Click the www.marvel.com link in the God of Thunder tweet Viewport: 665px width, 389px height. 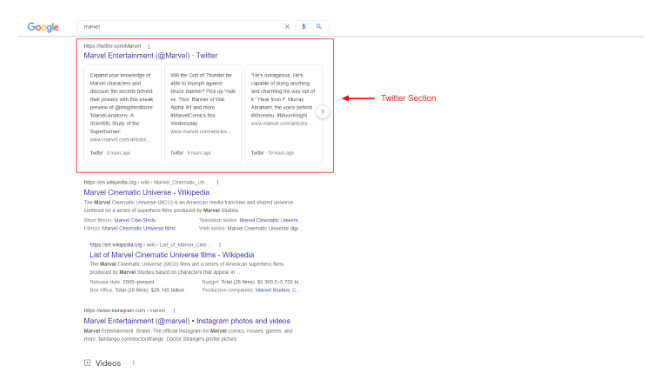pyautogui.click(x=200, y=132)
